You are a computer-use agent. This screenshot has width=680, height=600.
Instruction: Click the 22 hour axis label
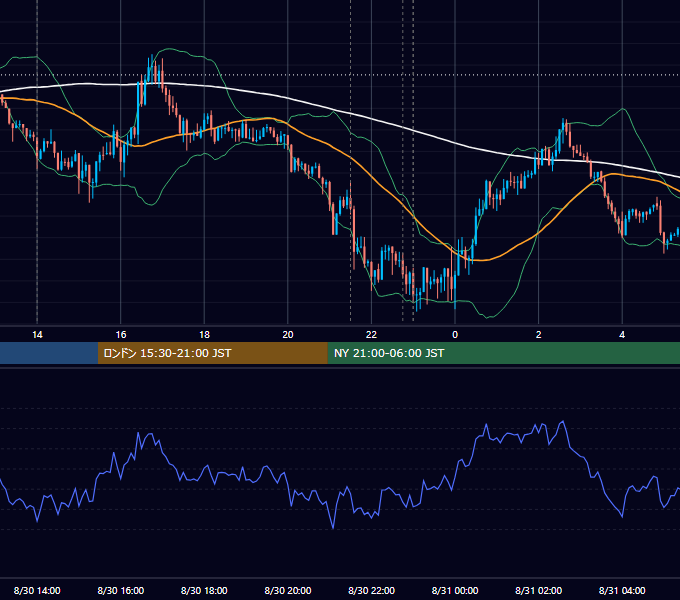pos(372,335)
